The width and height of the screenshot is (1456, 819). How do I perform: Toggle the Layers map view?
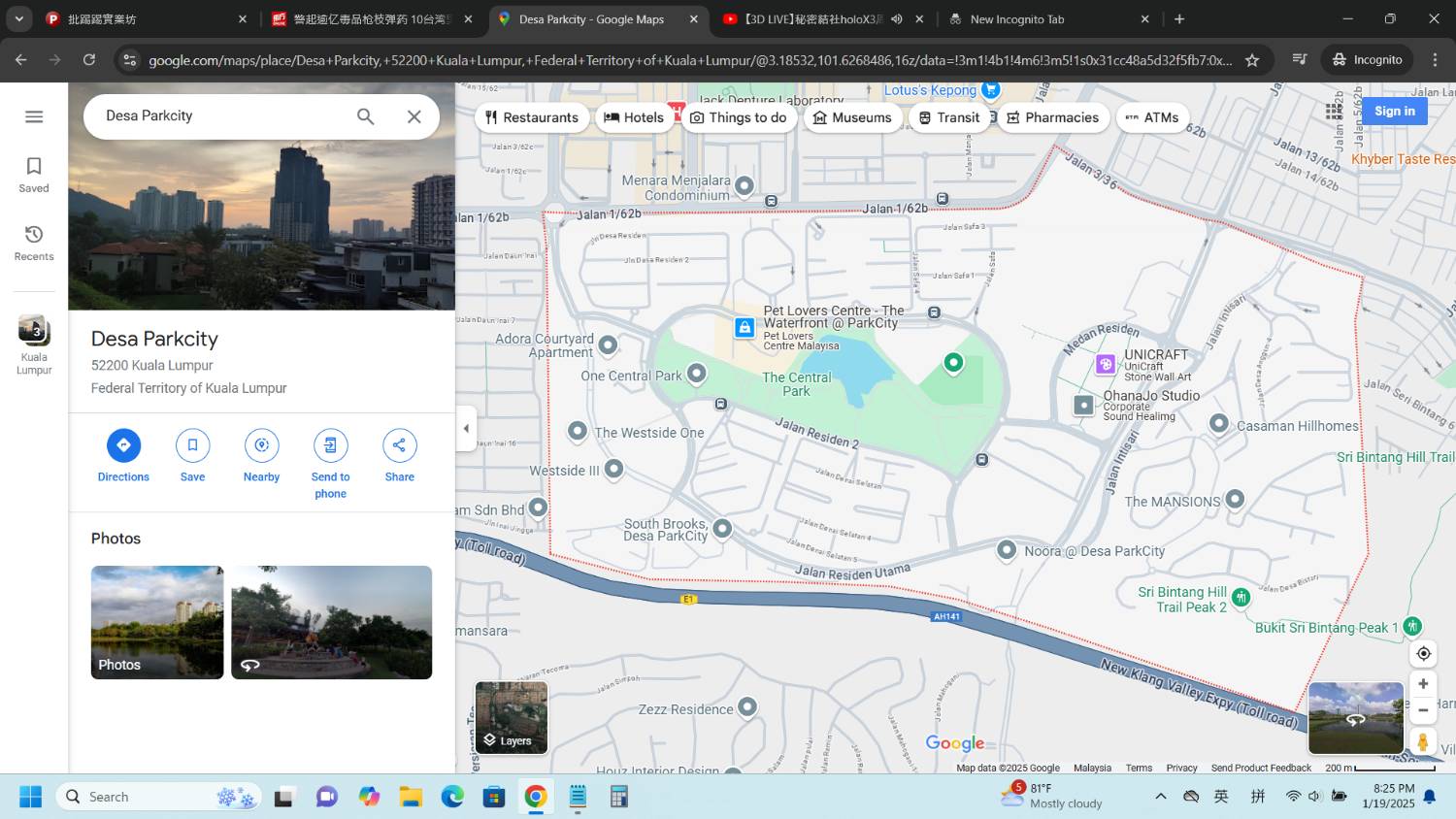(x=512, y=718)
